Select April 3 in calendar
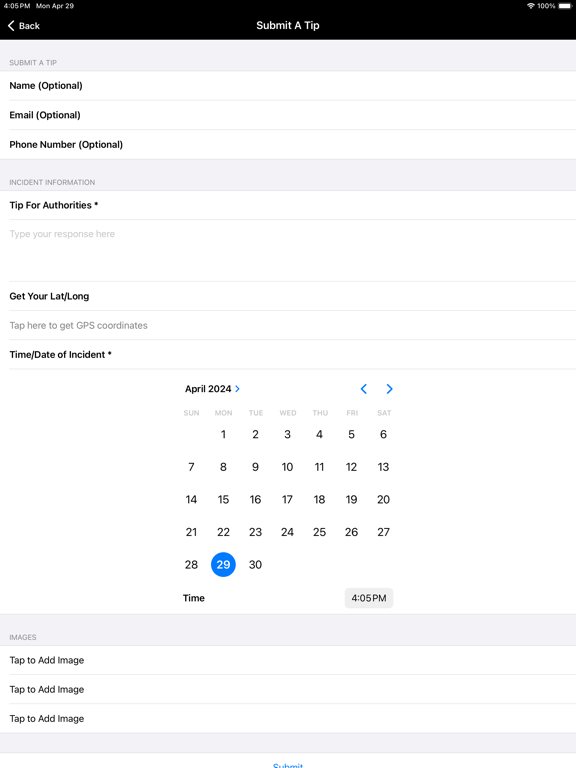 point(288,434)
